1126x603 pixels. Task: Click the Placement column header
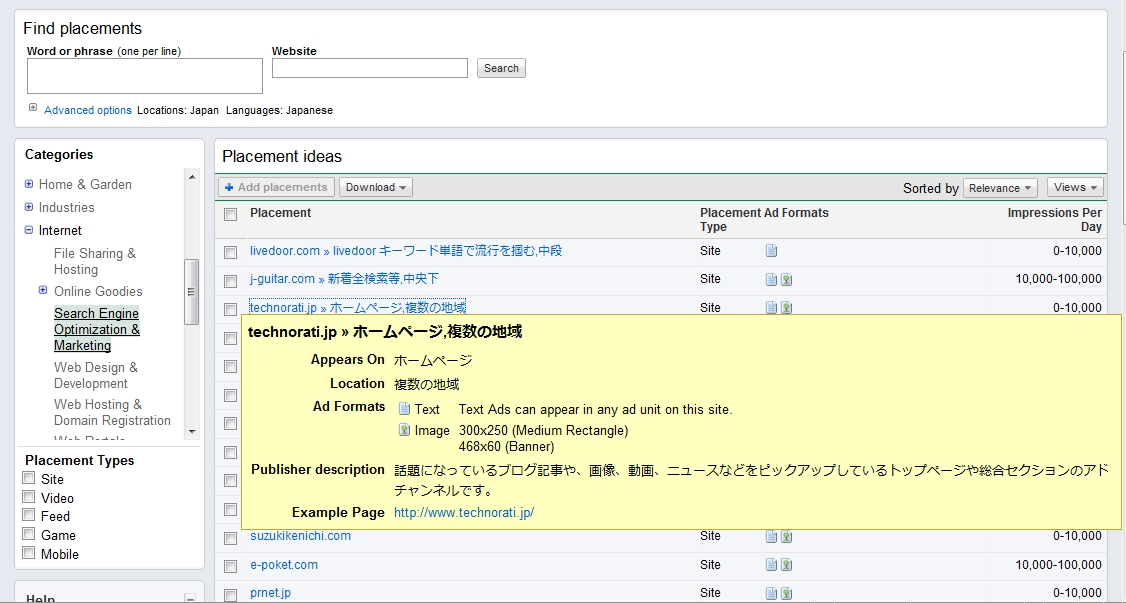pos(280,212)
